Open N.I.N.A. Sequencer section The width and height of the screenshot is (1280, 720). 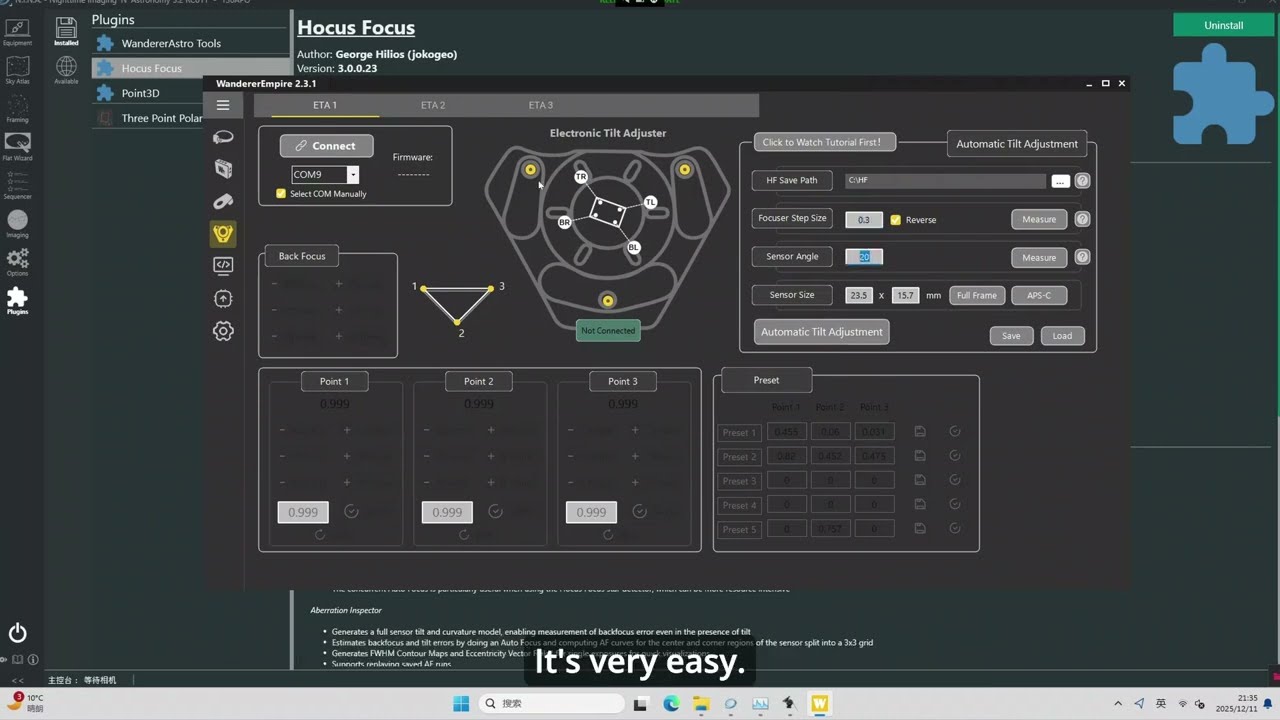[x=17, y=185]
